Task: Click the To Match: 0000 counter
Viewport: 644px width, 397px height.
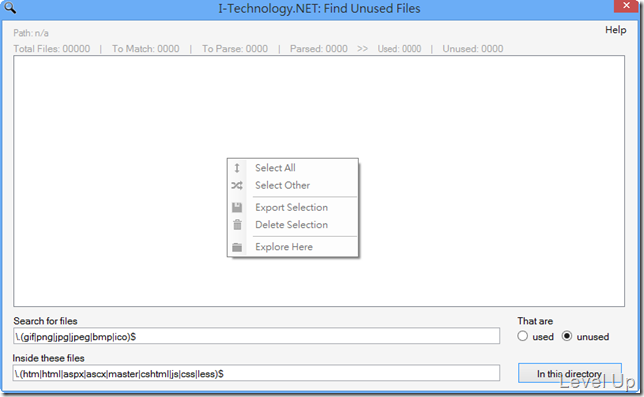Action: [x=146, y=49]
